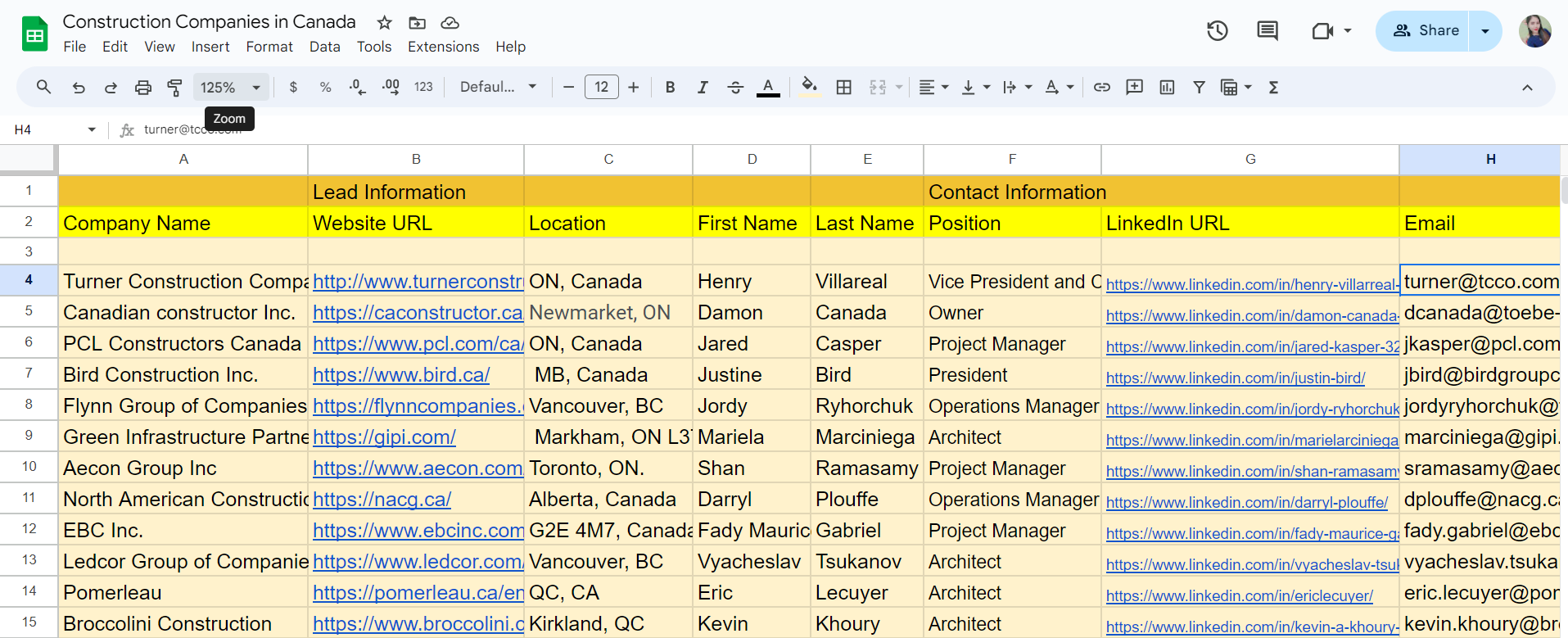This screenshot has width=1568, height=638.
Task: Open version history clock icon
Action: 1218,31
